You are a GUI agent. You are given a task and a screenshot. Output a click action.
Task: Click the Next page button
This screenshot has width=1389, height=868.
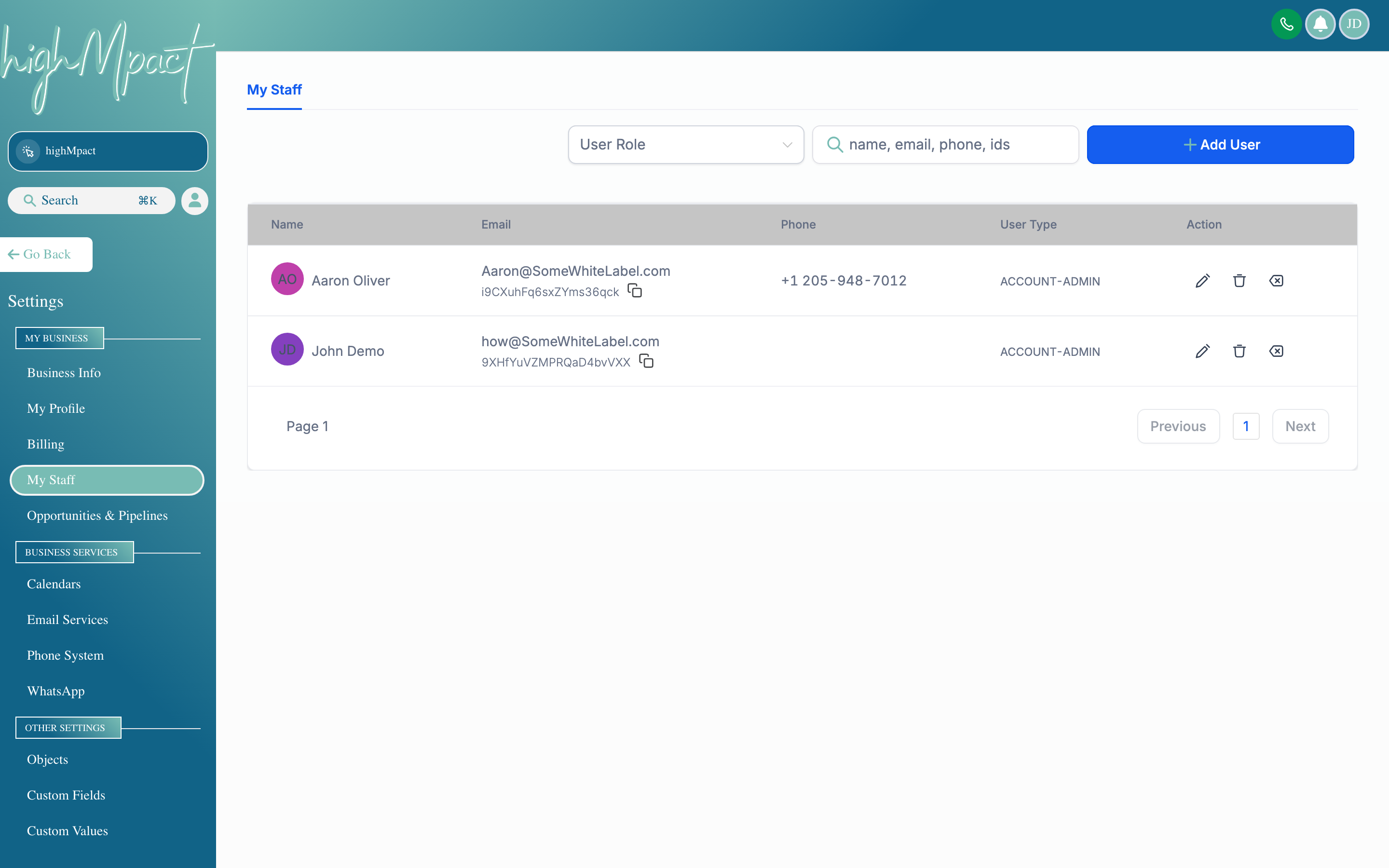pos(1300,426)
